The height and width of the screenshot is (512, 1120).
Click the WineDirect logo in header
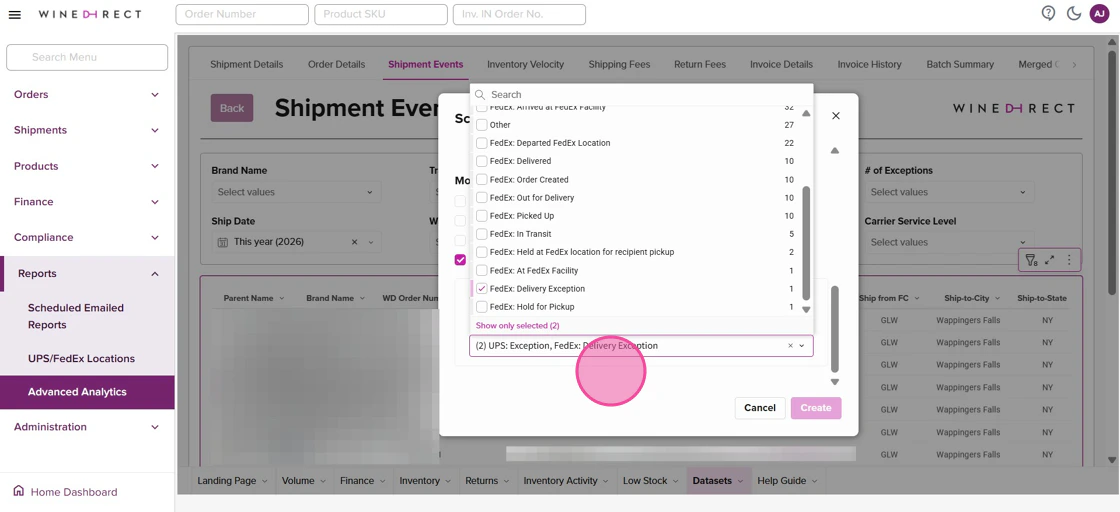(90, 14)
